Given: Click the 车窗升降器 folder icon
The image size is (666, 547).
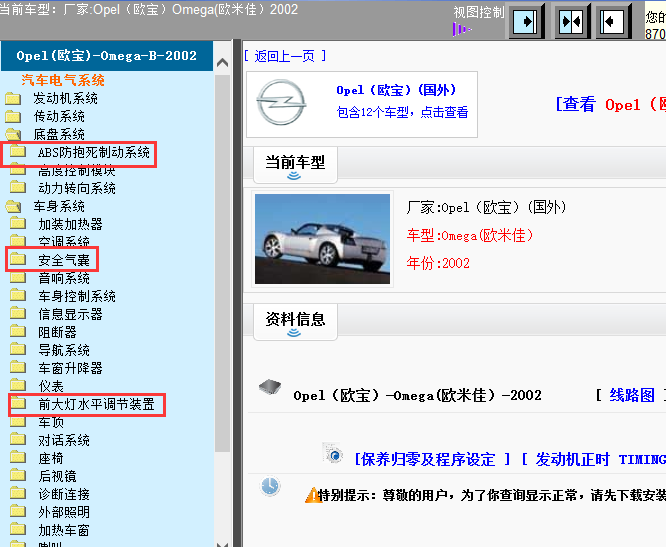Looking at the screenshot, I should tap(18, 367).
